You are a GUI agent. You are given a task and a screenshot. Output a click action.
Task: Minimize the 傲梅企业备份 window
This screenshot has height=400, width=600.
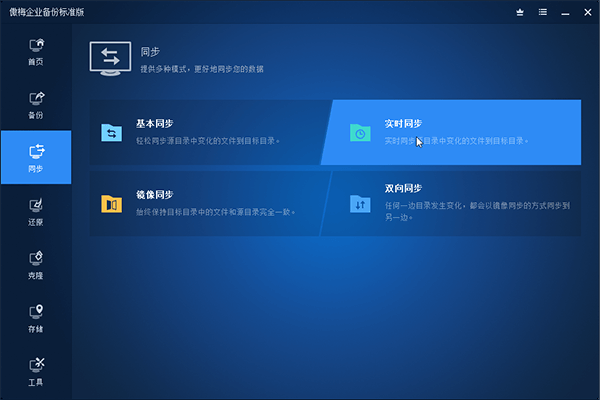coord(565,12)
